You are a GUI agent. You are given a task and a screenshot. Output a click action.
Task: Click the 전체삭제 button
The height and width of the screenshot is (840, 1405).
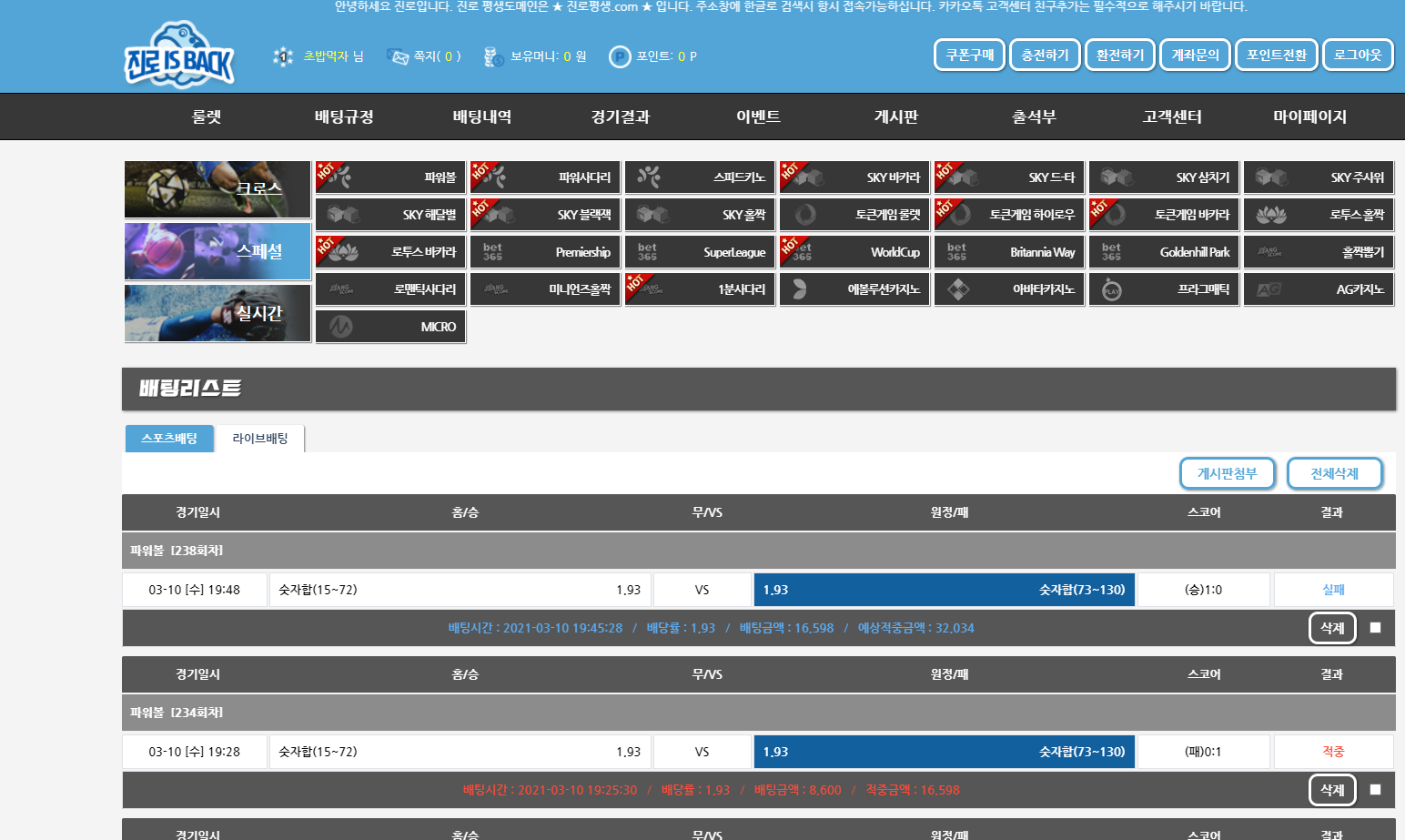1334,473
